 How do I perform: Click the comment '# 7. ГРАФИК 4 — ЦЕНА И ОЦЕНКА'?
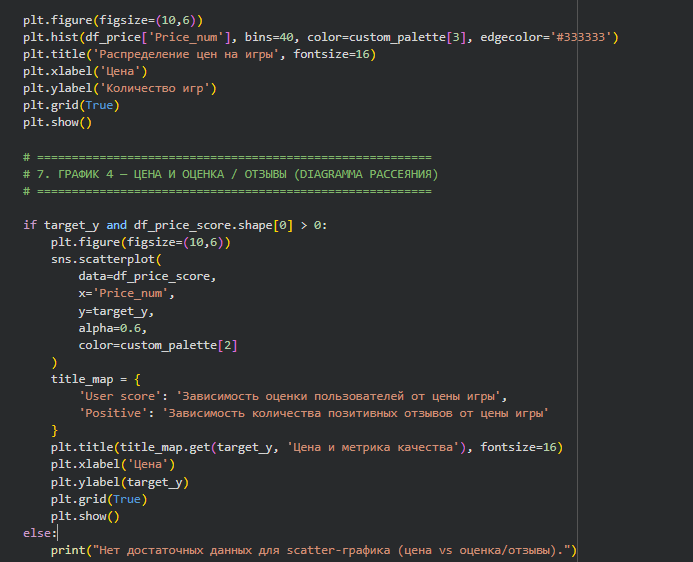click(230, 174)
